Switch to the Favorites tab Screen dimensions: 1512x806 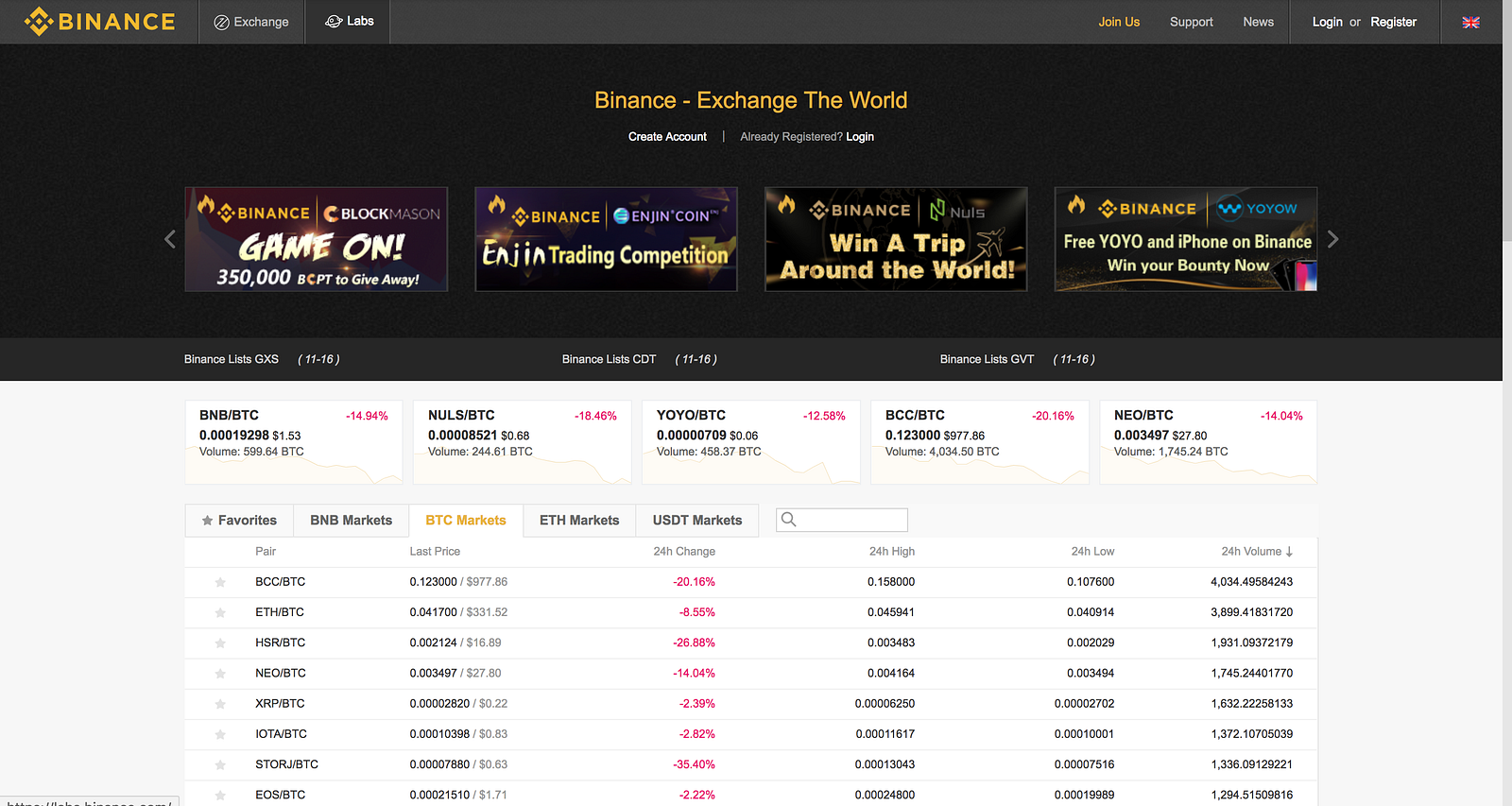click(239, 521)
